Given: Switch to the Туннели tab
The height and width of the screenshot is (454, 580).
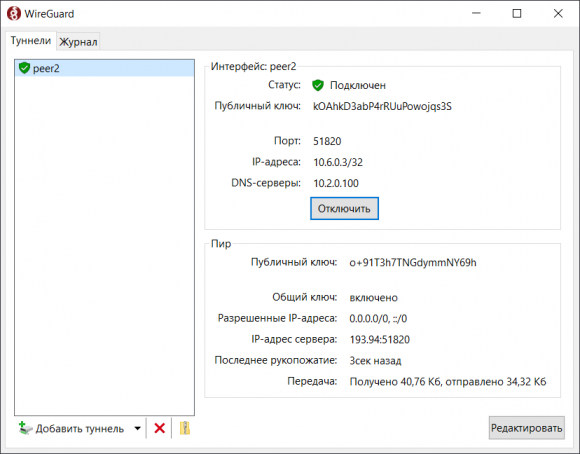Looking at the screenshot, I should (x=31, y=40).
